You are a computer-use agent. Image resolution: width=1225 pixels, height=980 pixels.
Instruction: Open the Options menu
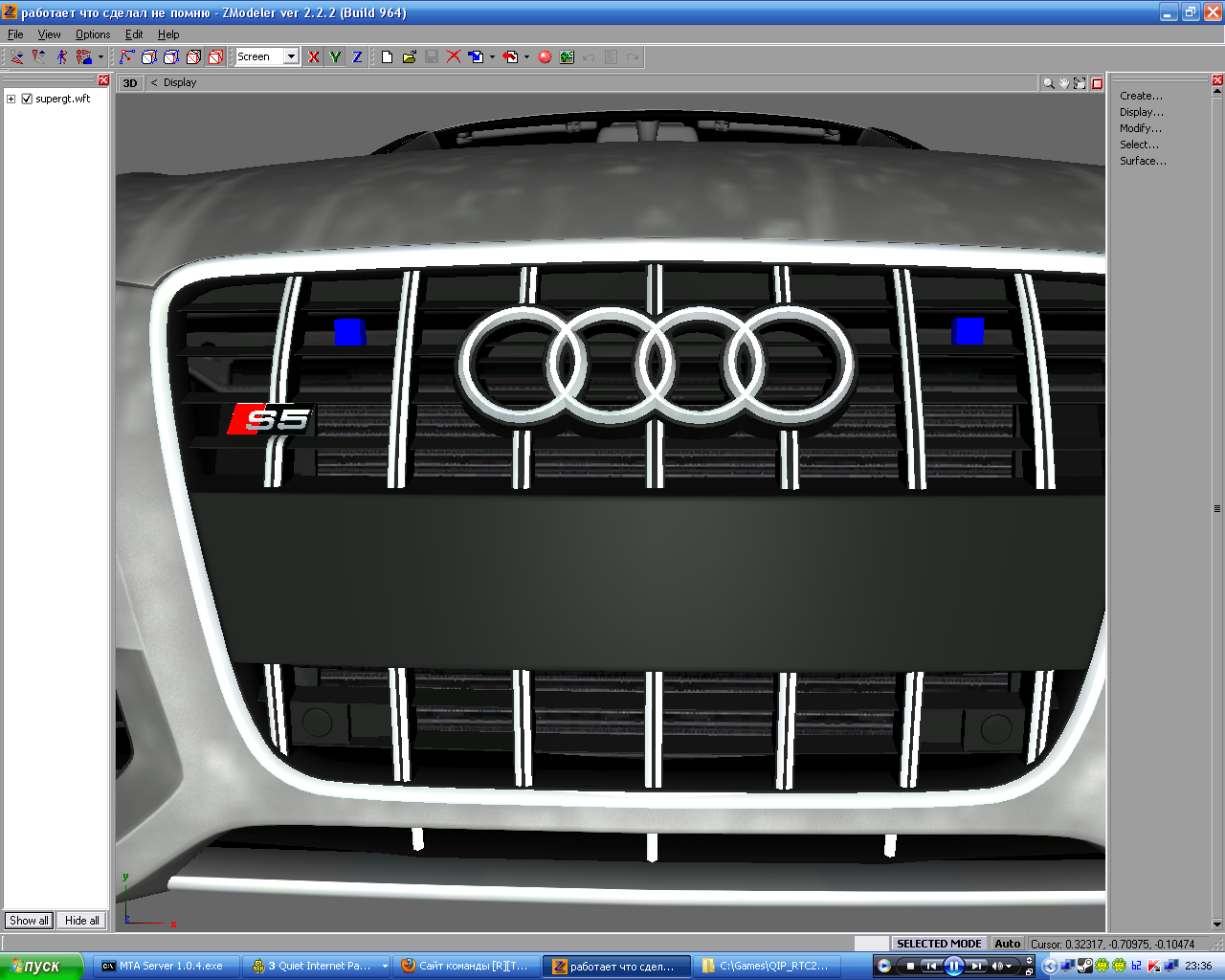[x=93, y=34]
